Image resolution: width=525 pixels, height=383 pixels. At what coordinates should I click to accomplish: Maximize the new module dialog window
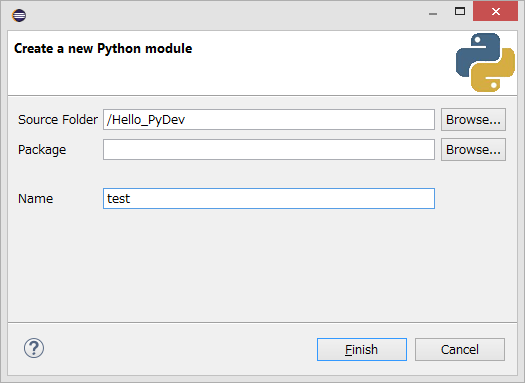[460, 12]
